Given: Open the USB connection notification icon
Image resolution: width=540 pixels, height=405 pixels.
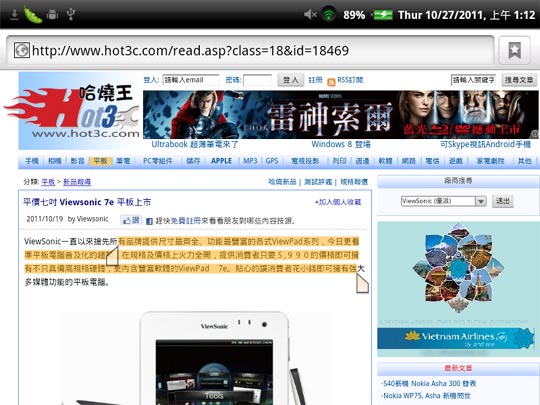Looking at the screenshot, I should [71, 14].
